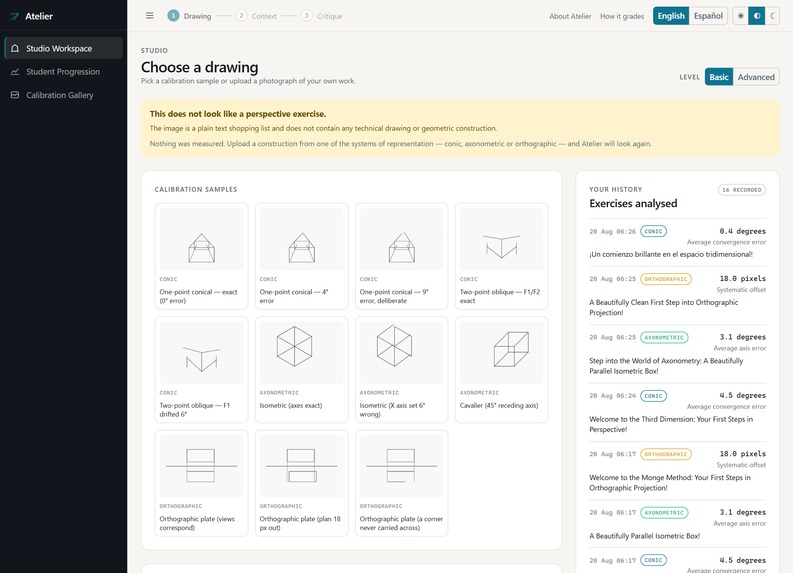Image resolution: width=793 pixels, height=573 pixels.
Task: Go to step 2 Context
Action: point(256,16)
